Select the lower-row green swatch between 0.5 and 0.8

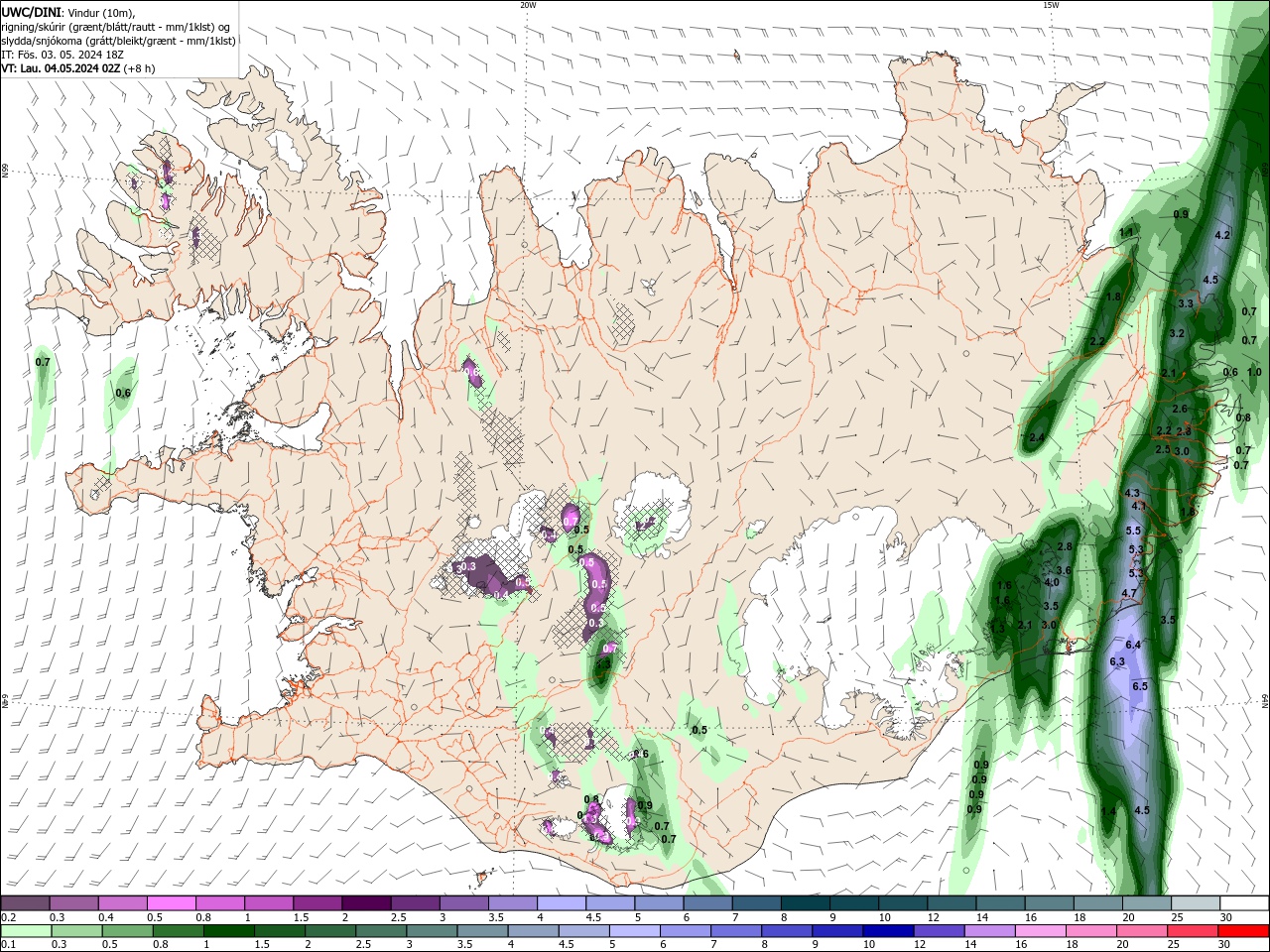click(x=127, y=931)
